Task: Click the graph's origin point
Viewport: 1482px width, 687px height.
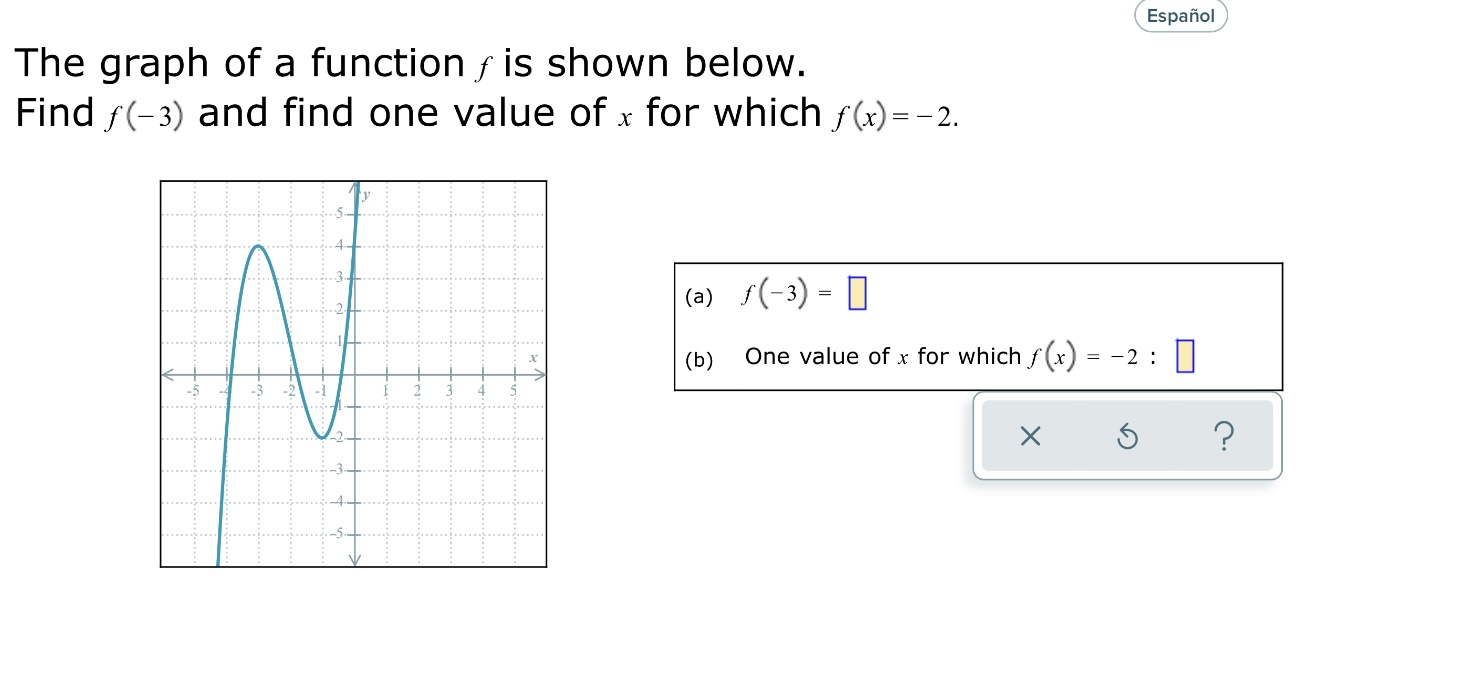Action: click(x=354, y=375)
